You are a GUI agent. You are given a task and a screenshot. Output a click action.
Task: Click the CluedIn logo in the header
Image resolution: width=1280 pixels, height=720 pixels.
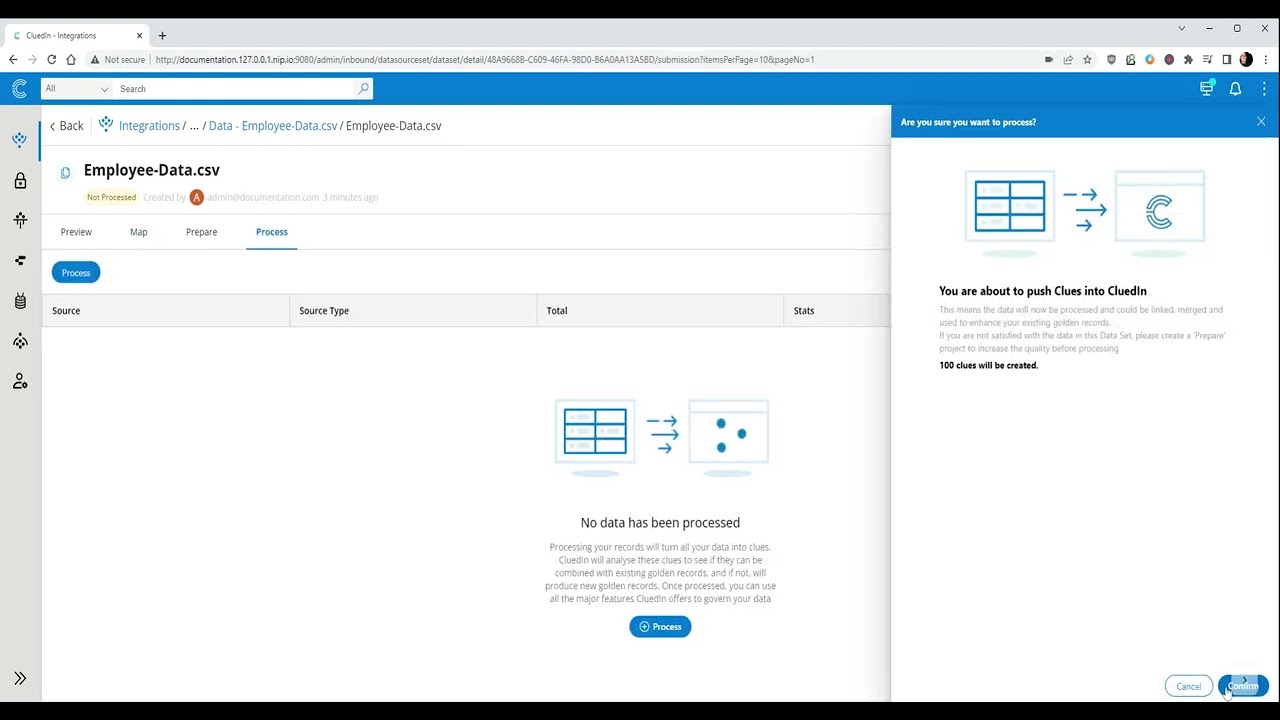click(19, 89)
